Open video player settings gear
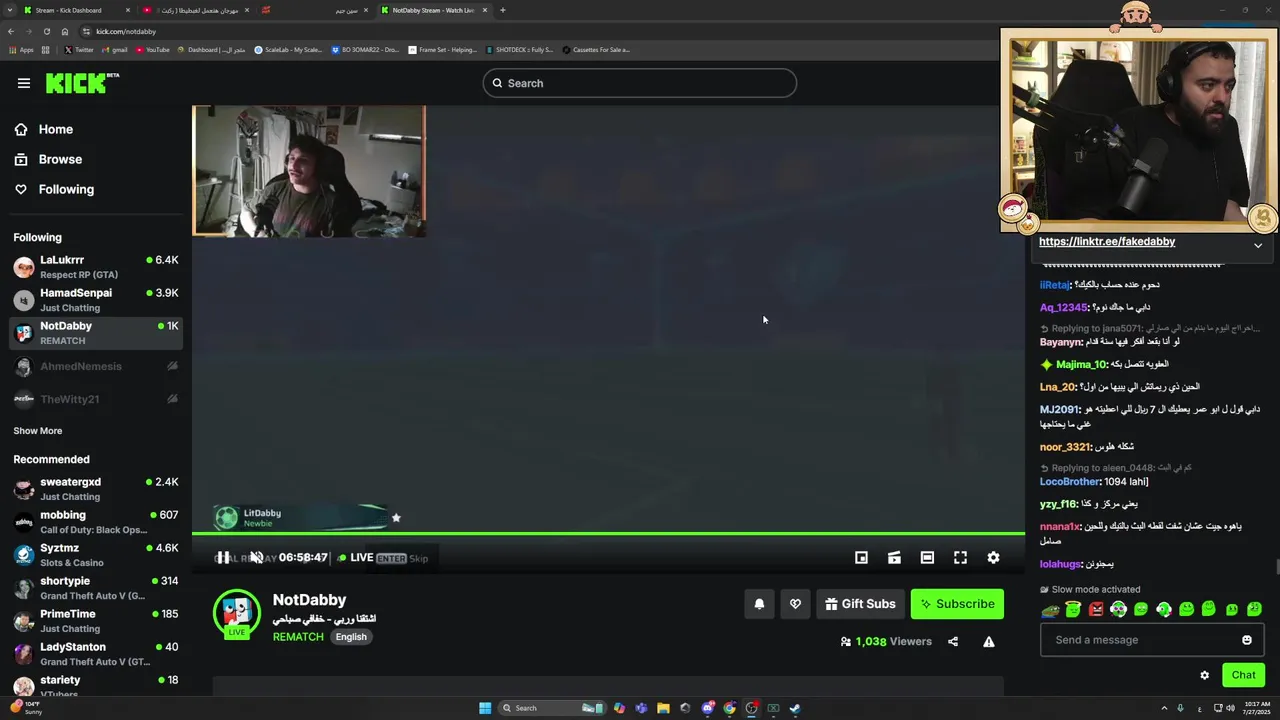 (x=993, y=557)
